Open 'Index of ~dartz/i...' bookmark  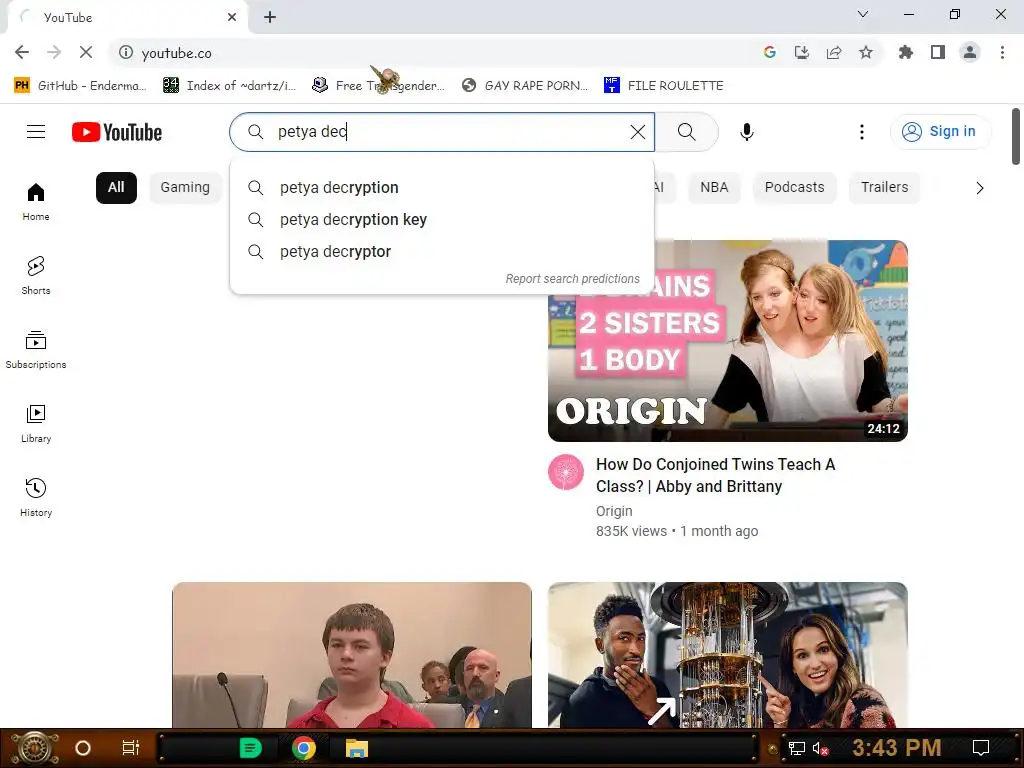(229, 86)
